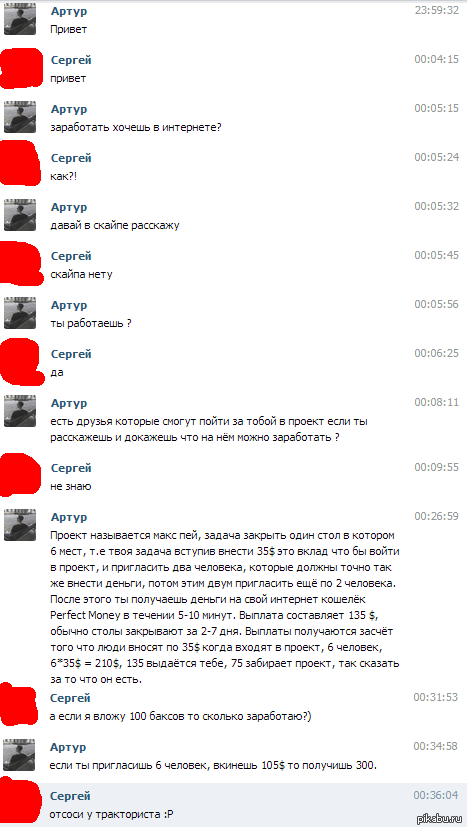Open Артур's avatar next to 'давай в скайпе расскажу'
The height and width of the screenshot is (830, 467).
20,216
